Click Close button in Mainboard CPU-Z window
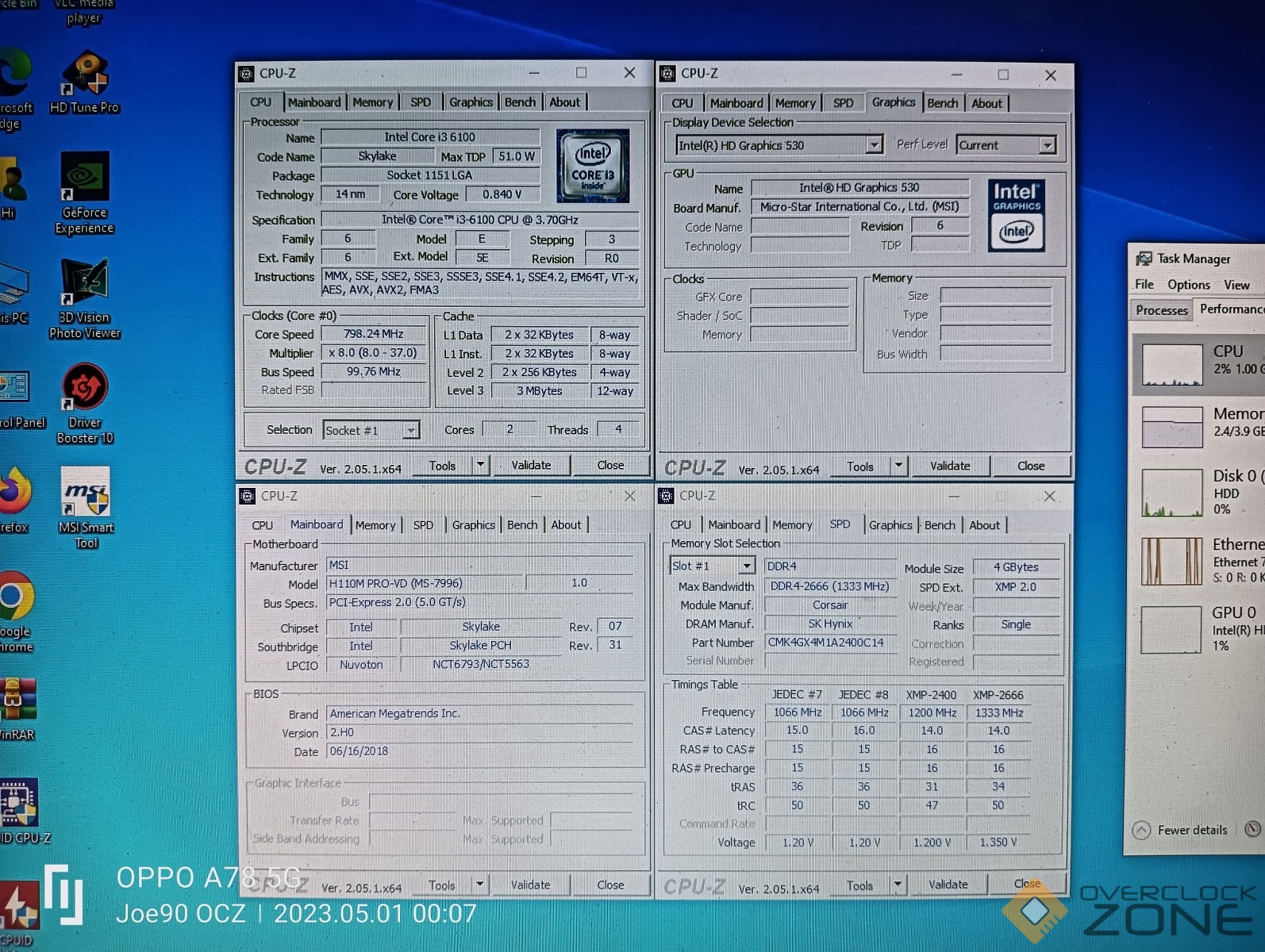 pyautogui.click(x=610, y=885)
